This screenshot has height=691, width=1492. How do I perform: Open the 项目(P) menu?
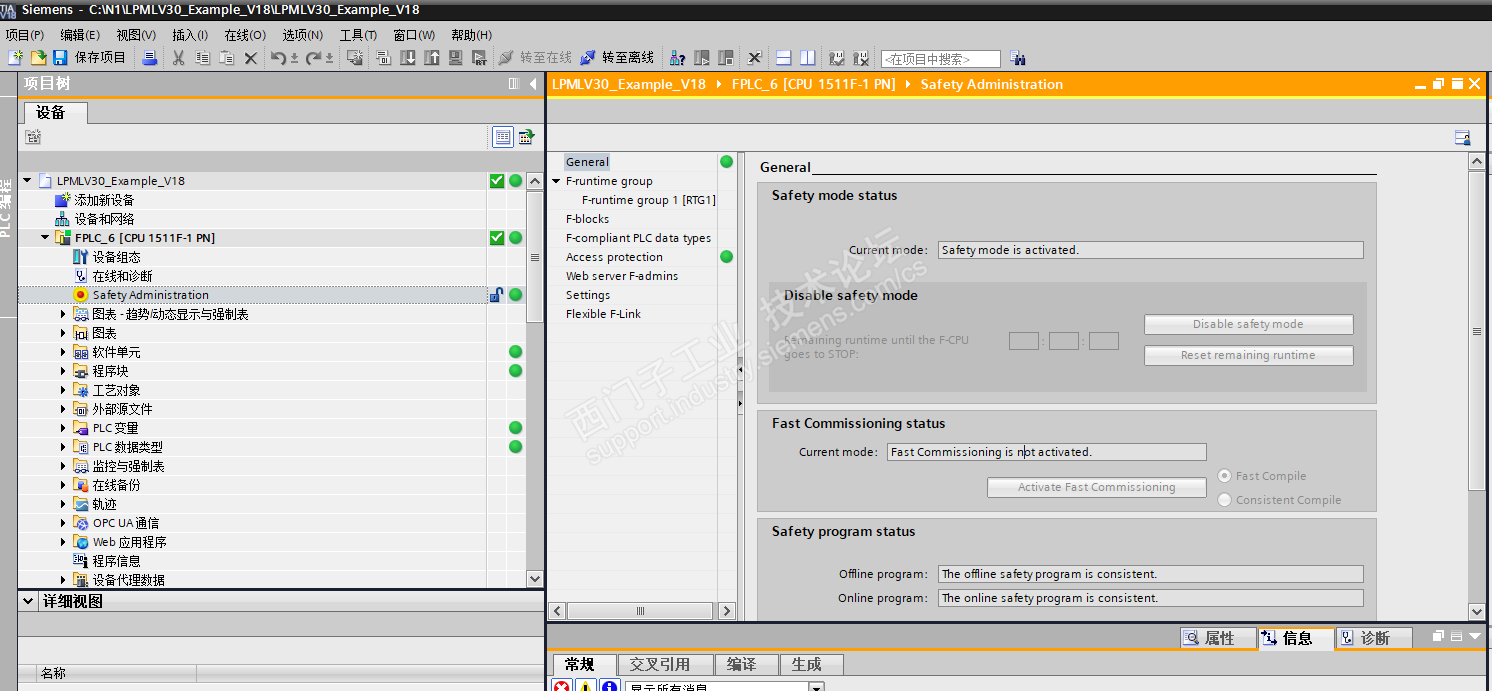tap(25, 35)
